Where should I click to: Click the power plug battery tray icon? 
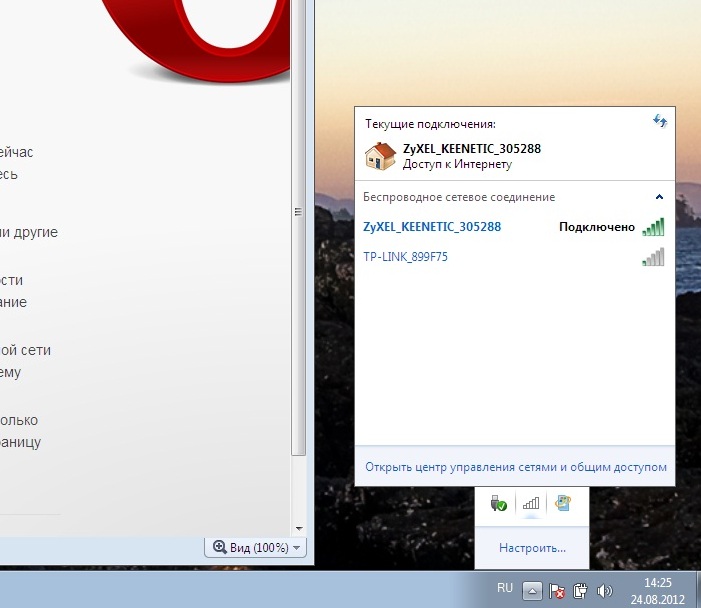tap(580, 591)
